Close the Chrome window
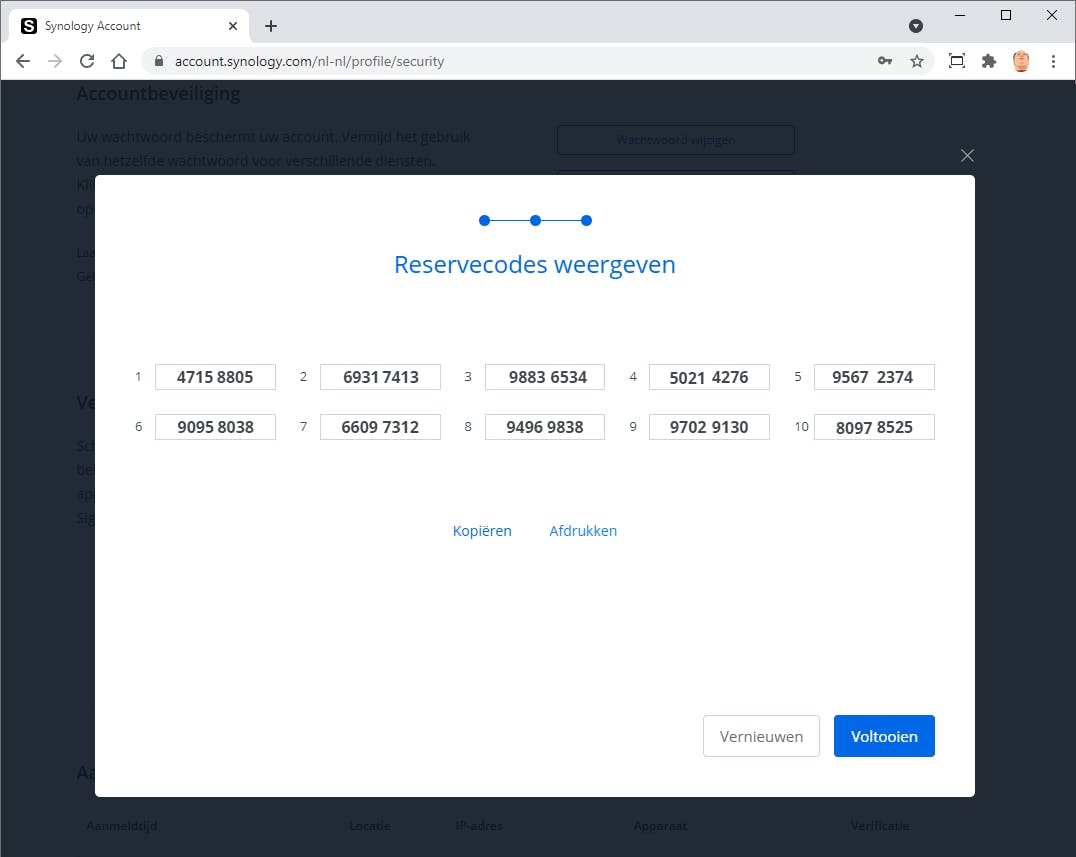 [1052, 15]
